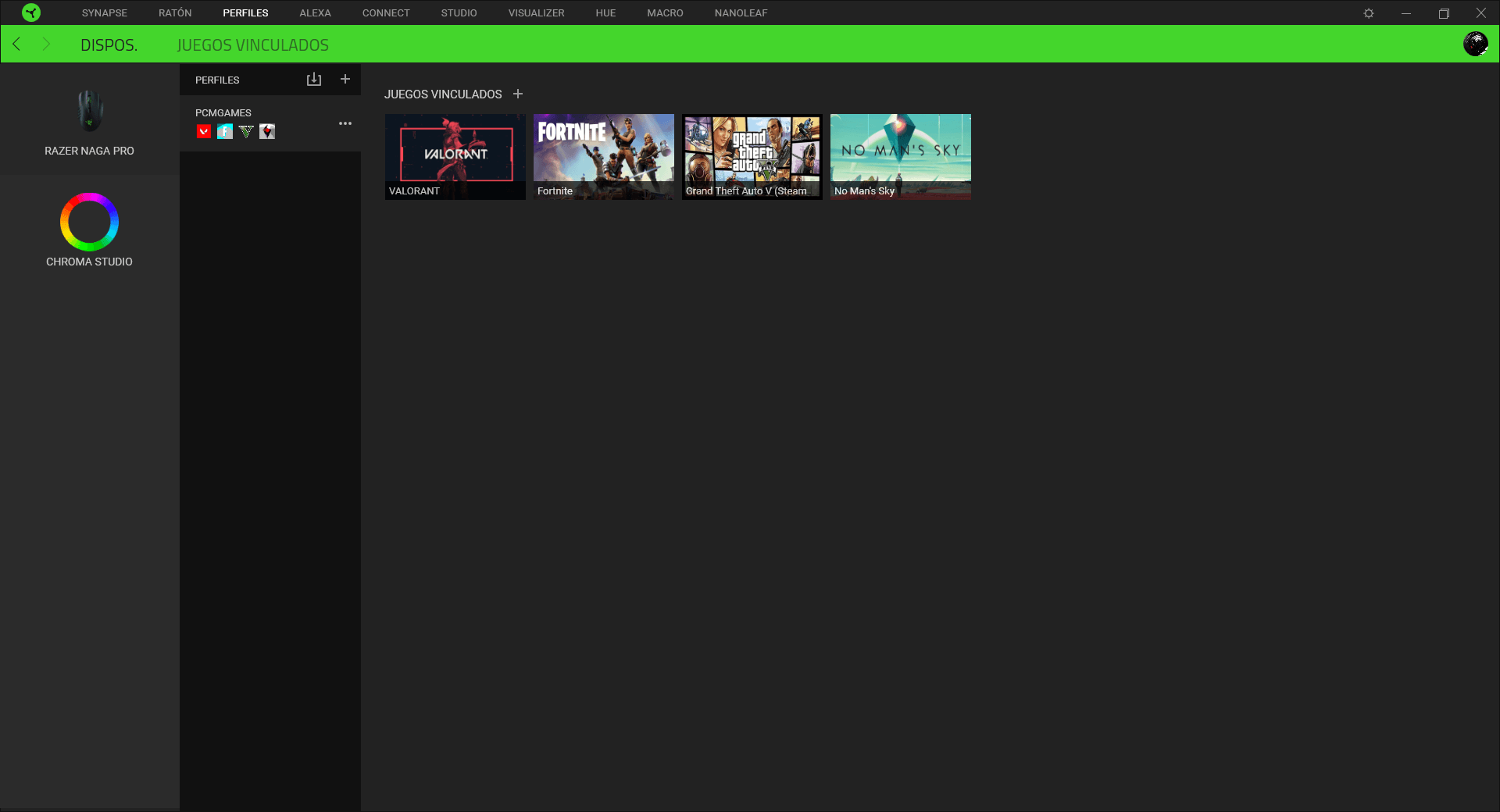Click the GTA V icon under PCMGAMES
The width and height of the screenshot is (1500, 812).
(246, 131)
